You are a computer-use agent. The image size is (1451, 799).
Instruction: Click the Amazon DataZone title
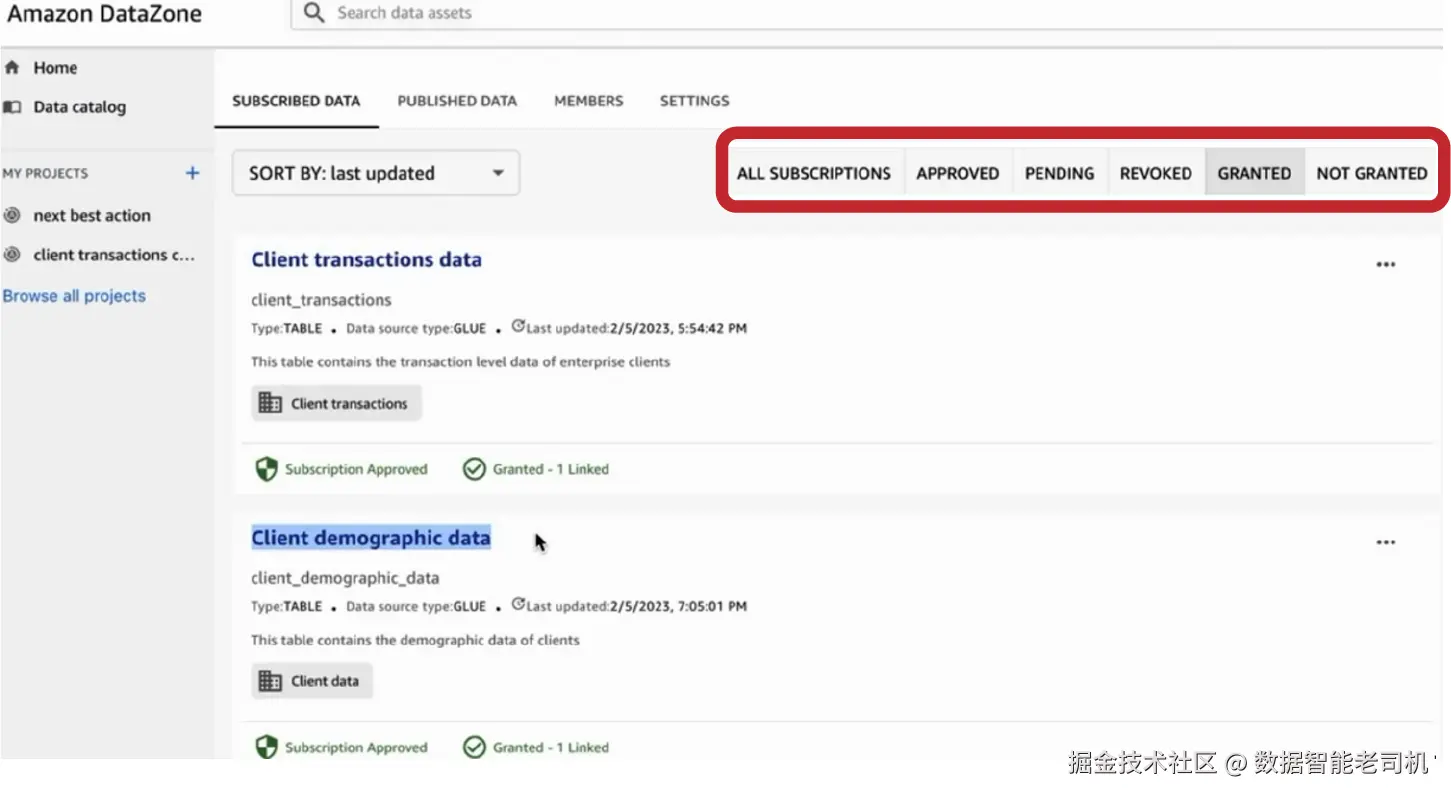coord(104,14)
